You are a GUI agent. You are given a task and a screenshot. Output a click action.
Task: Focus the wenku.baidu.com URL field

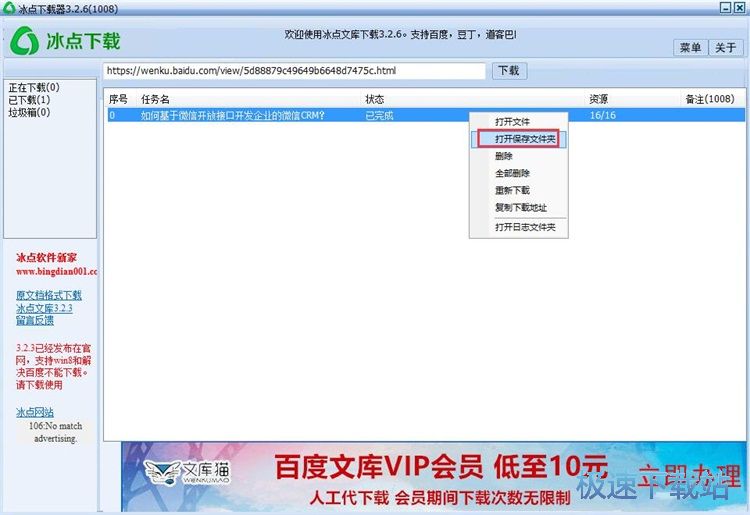point(294,71)
